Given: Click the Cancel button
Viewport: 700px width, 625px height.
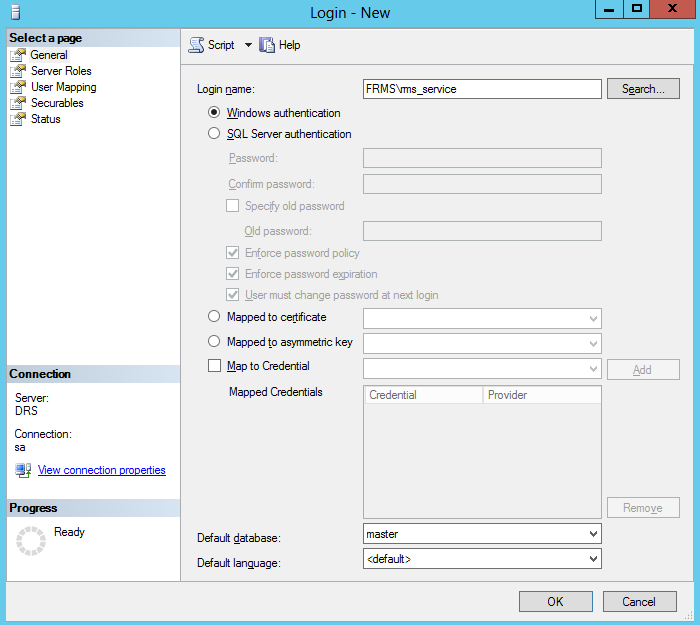Looking at the screenshot, I should point(640,602).
